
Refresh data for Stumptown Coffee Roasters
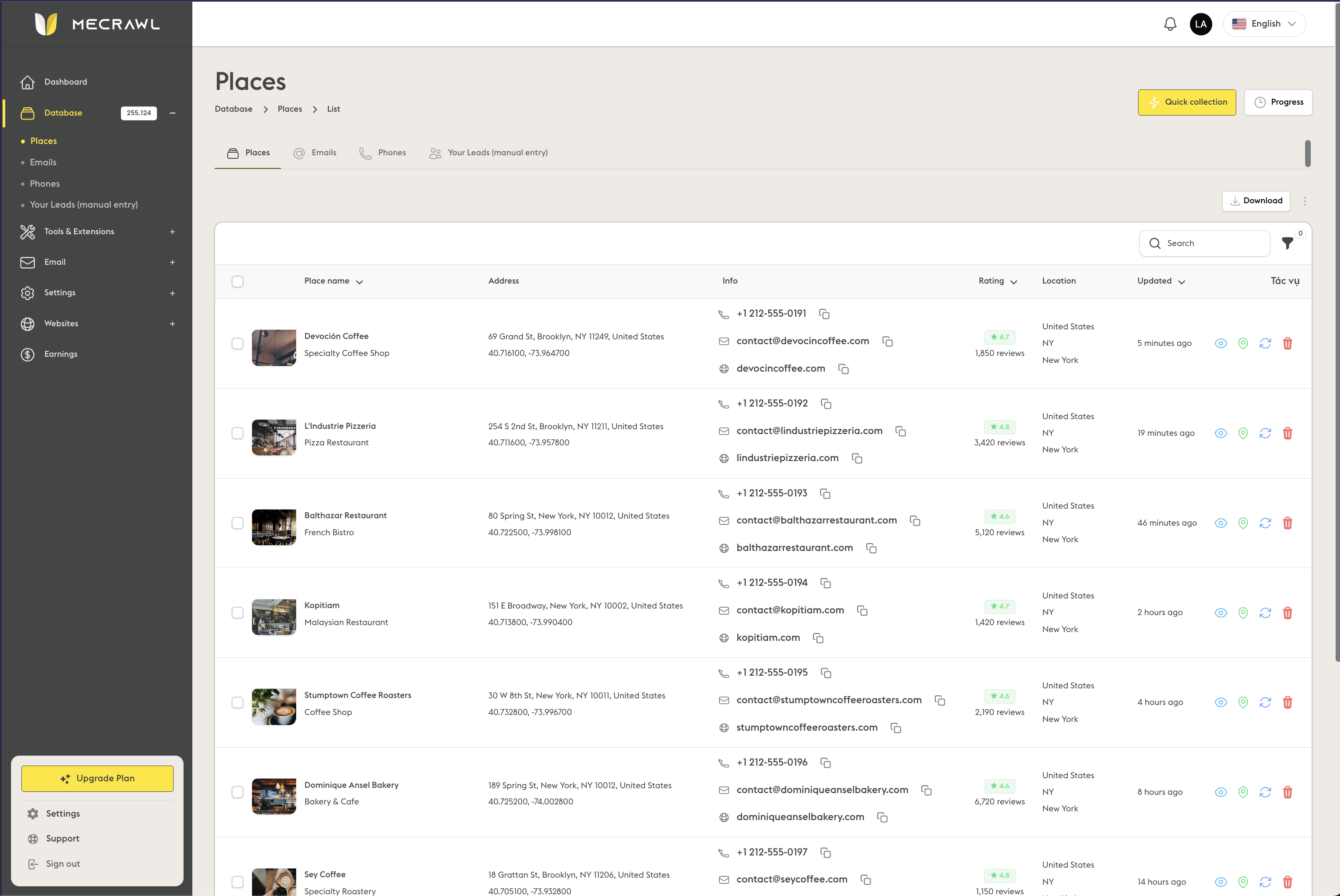[1265, 702]
